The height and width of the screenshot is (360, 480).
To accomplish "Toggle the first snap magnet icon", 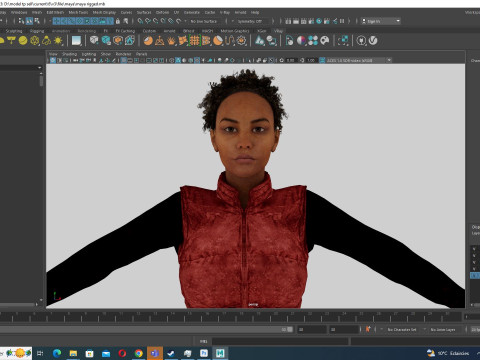I will (140, 21).
